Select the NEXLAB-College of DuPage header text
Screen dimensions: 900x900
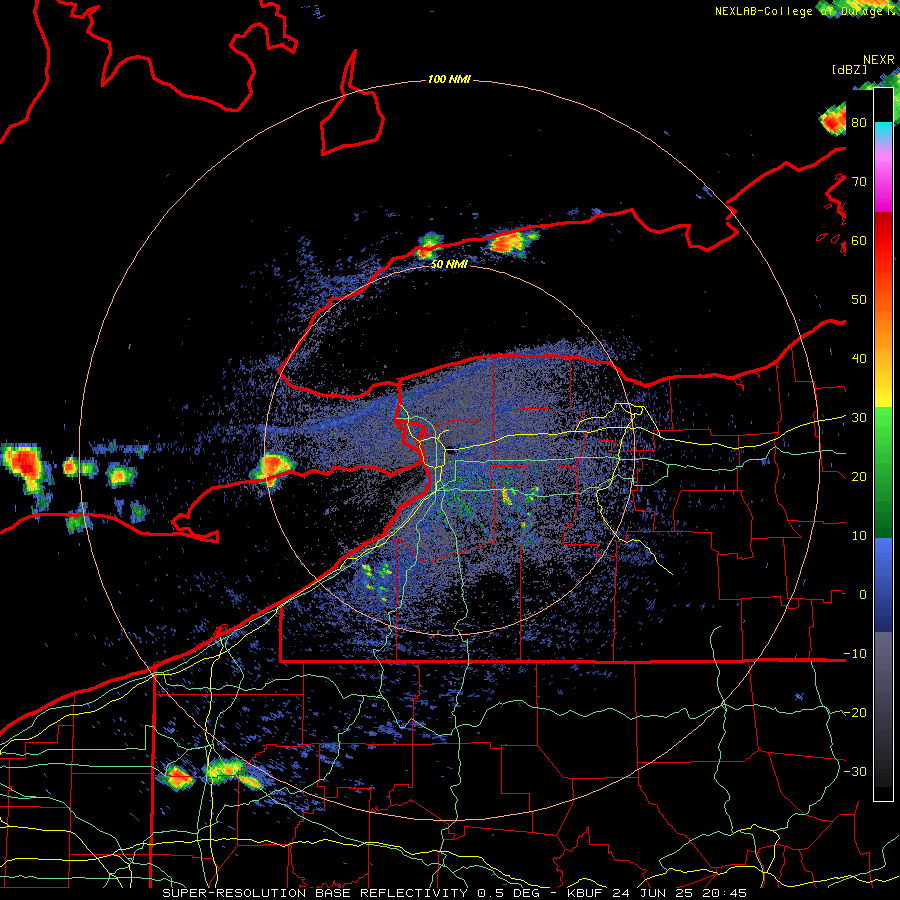(804, 11)
